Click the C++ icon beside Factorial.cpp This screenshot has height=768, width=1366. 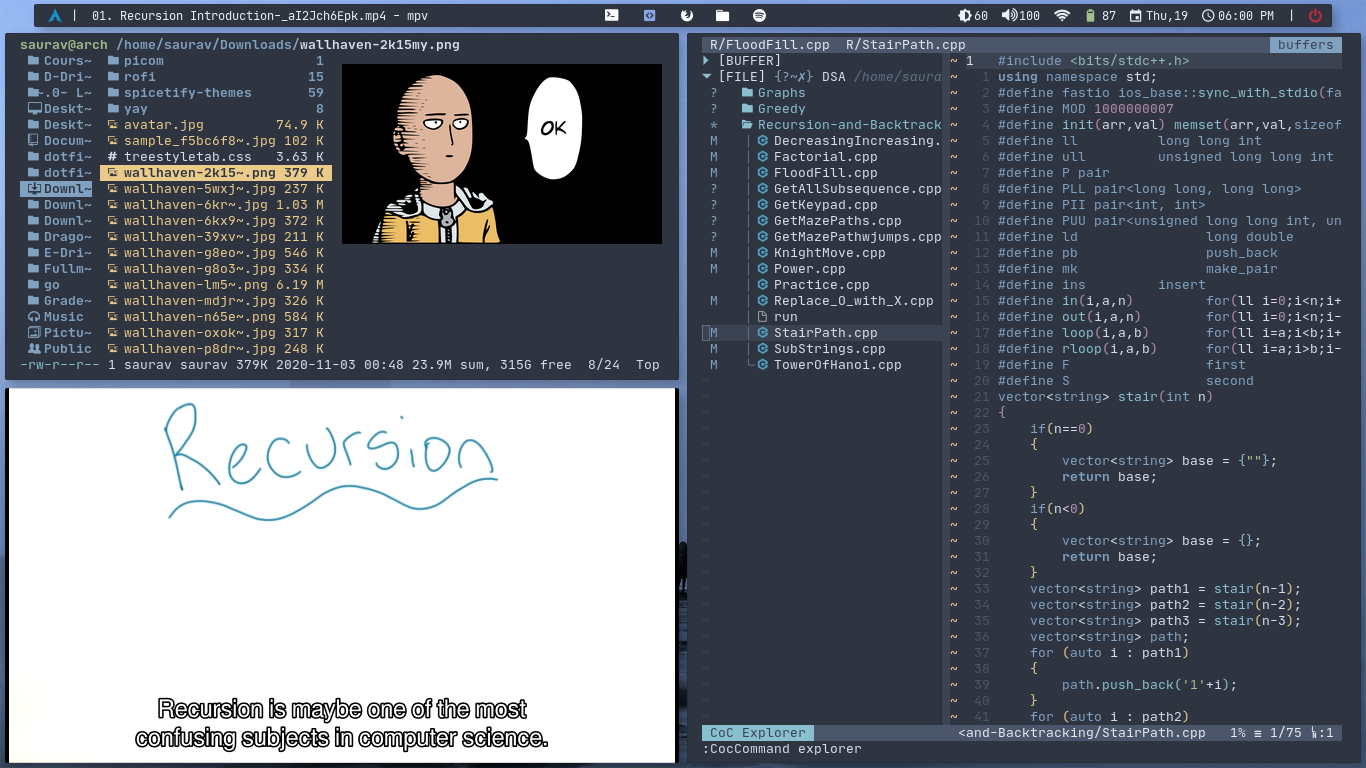coord(763,157)
